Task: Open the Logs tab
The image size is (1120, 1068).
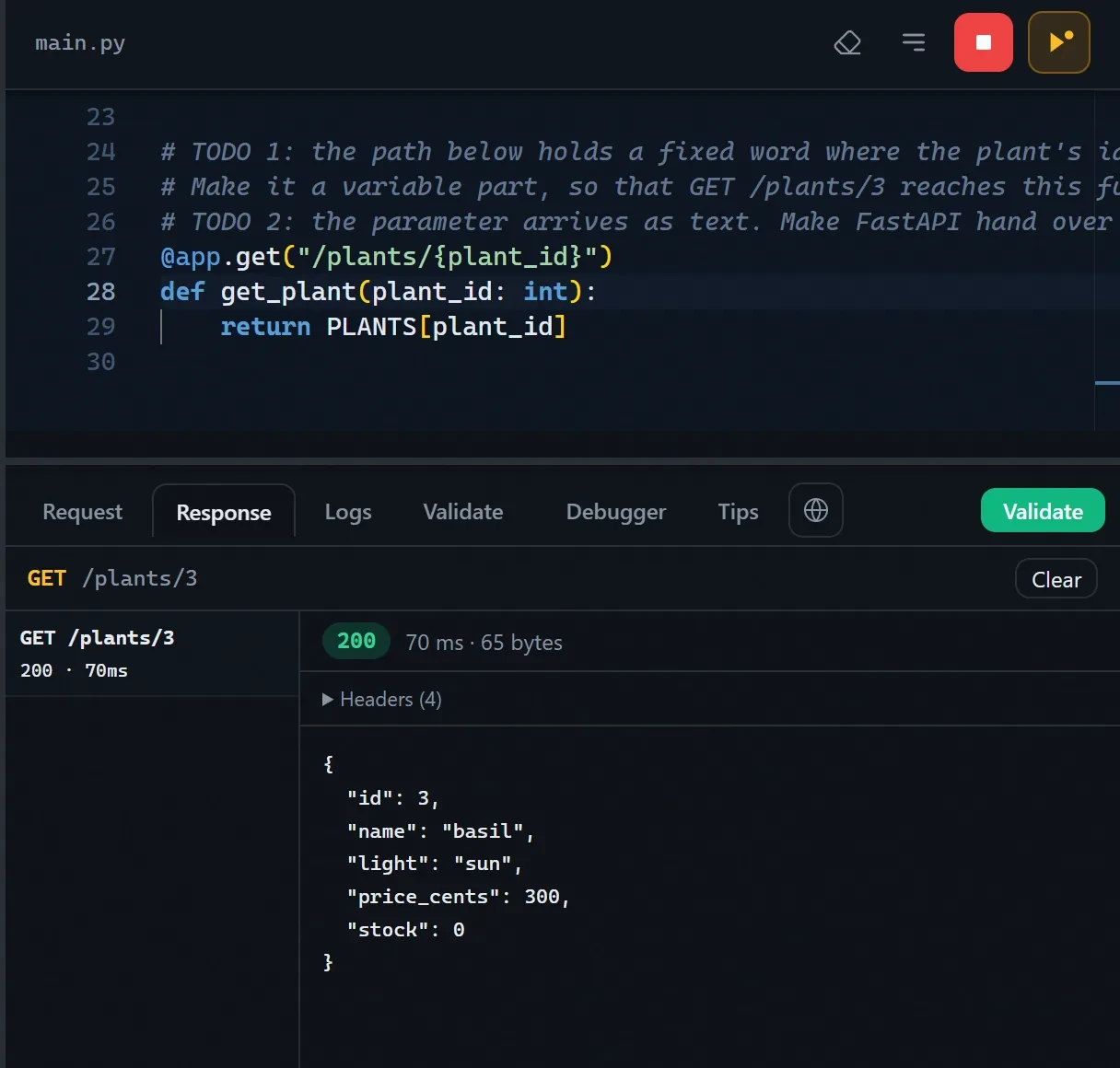Action: point(348,511)
